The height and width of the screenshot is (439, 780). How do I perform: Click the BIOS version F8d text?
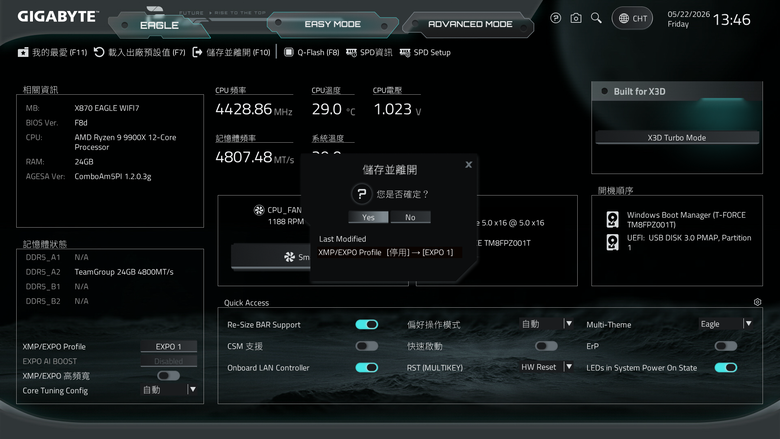coord(81,123)
